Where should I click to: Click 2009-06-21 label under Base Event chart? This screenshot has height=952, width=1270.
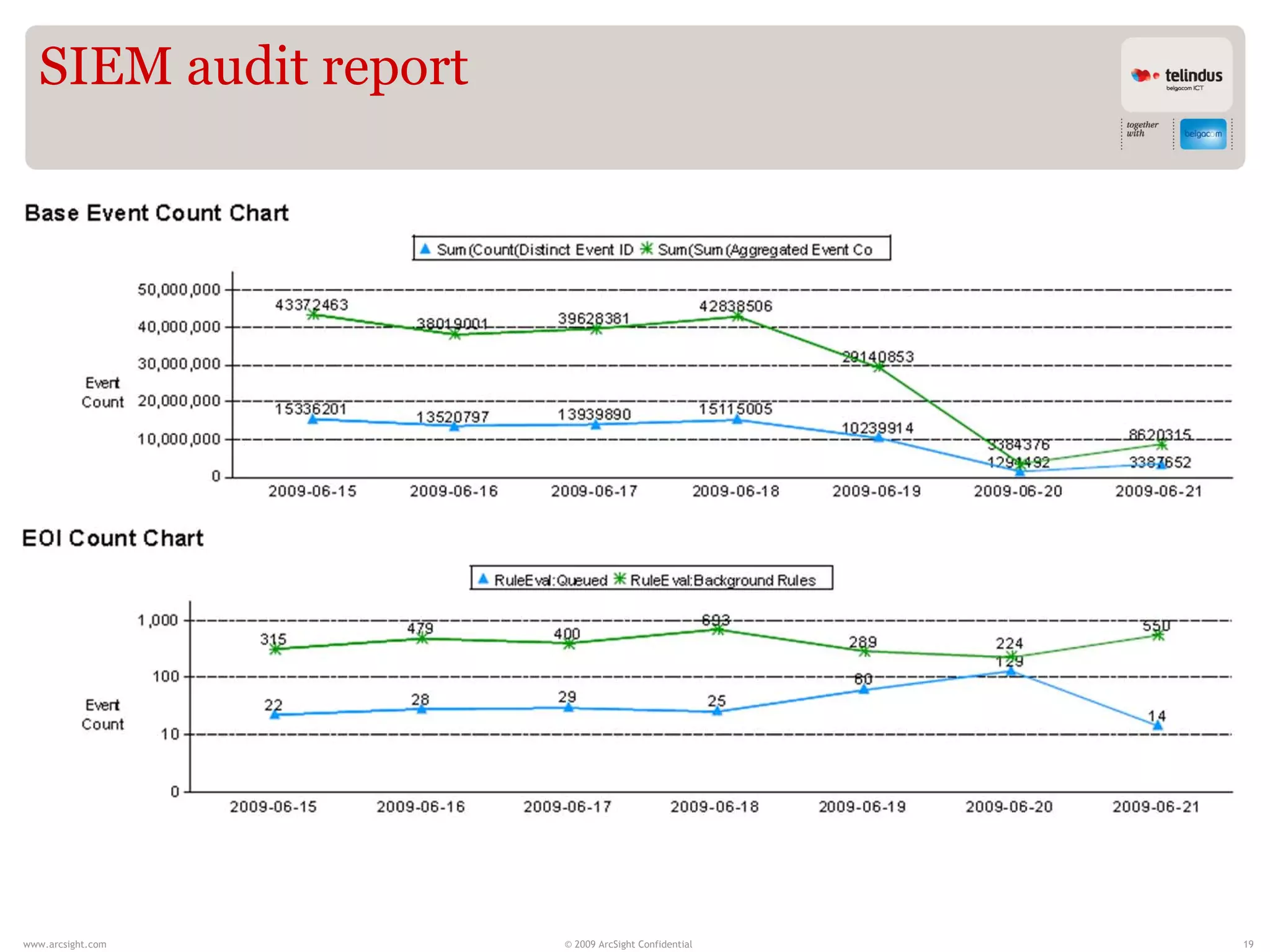pyautogui.click(x=1159, y=491)
